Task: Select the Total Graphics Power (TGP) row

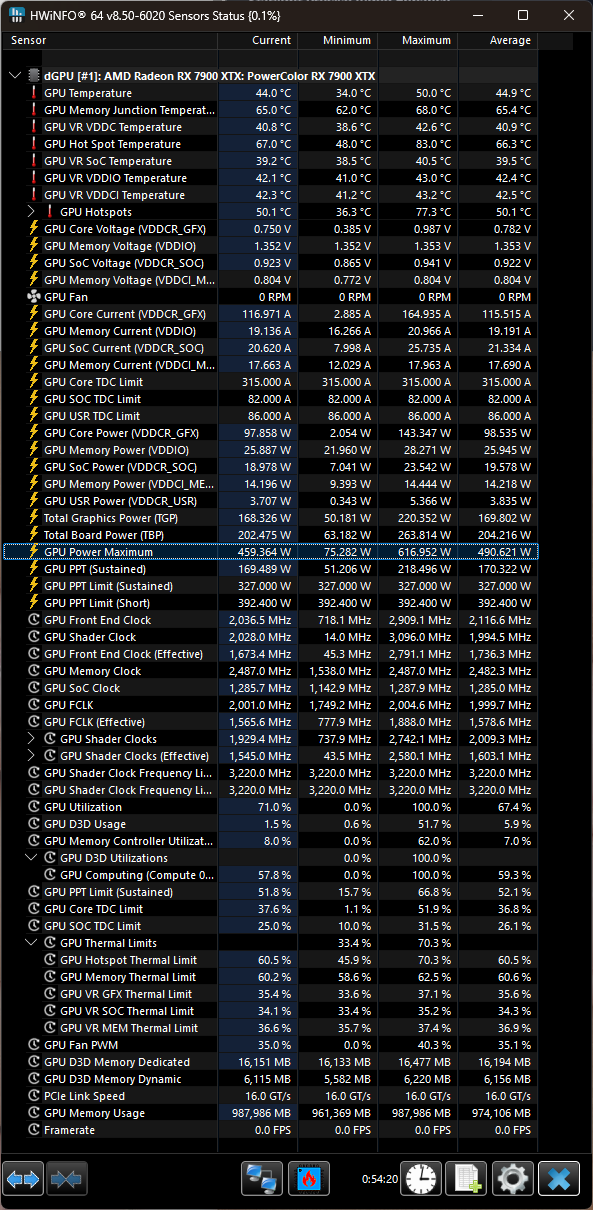Action: [271, 518]
